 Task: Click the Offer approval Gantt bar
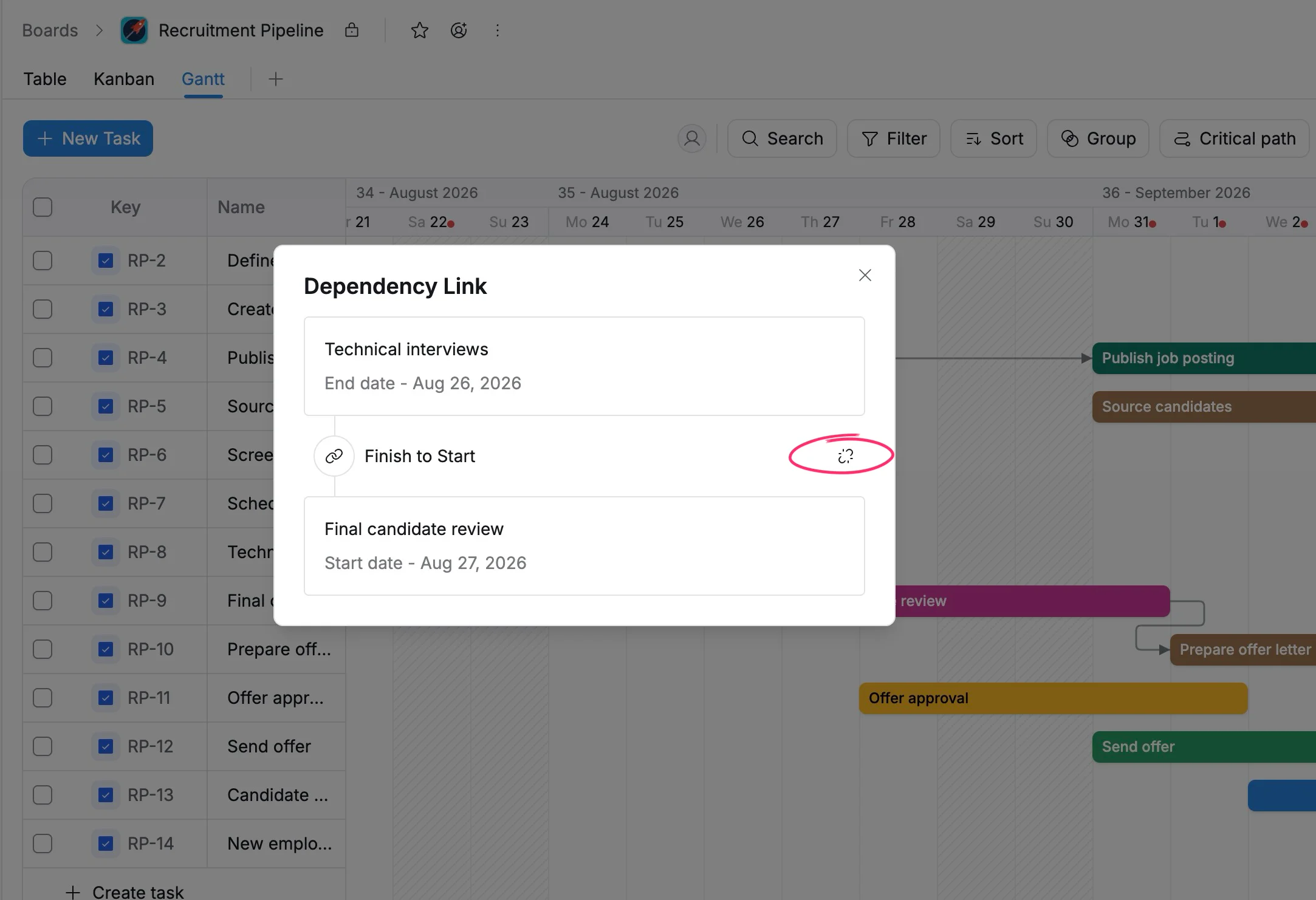1053,698
